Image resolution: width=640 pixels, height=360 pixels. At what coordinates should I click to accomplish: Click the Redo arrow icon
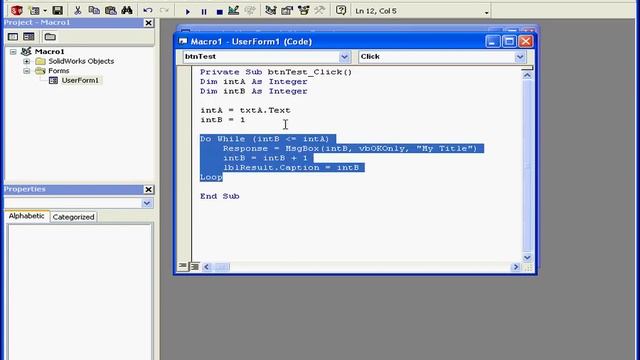(x=164, y=11)
